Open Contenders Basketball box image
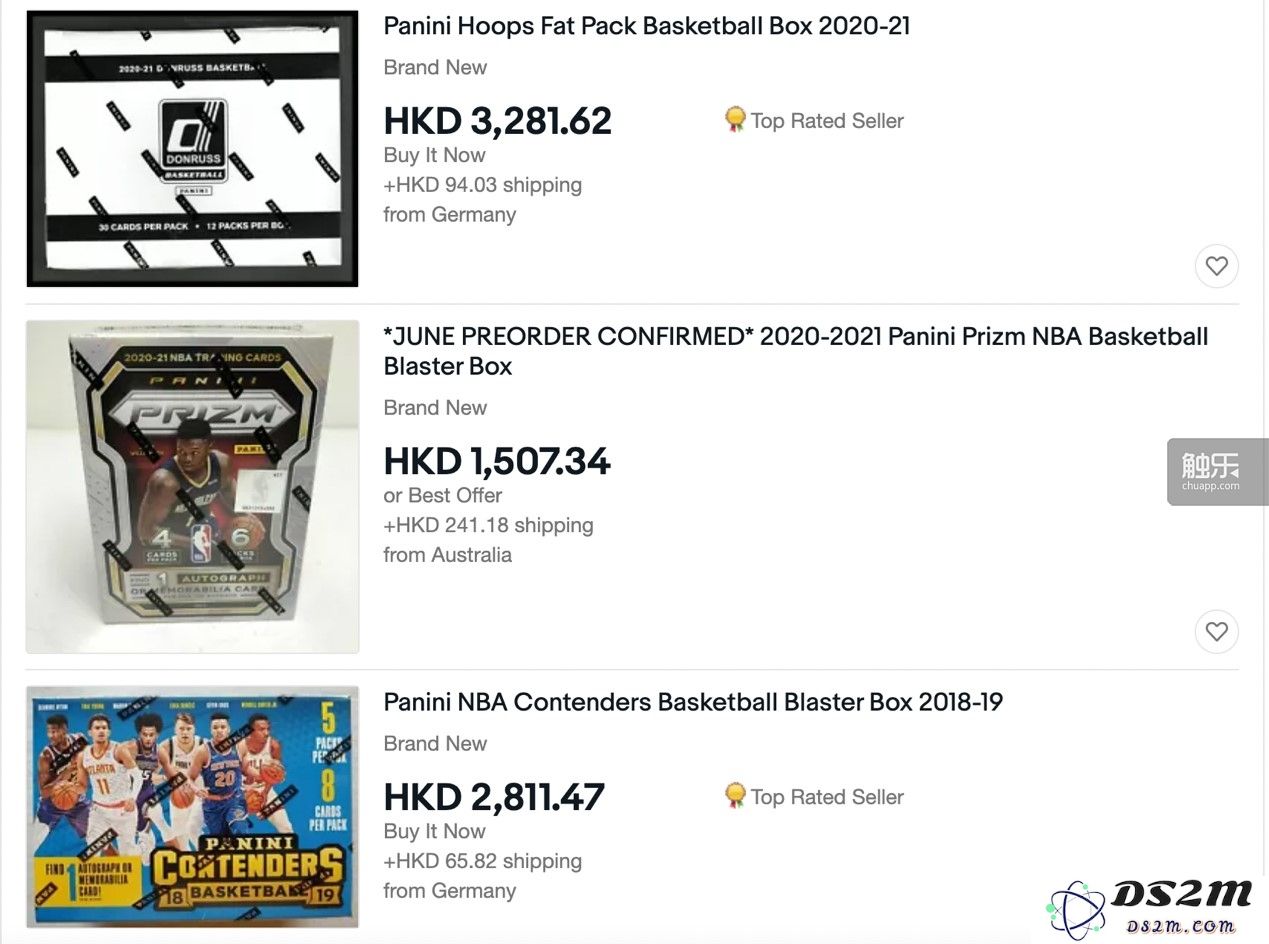Image resolution: width=1269 pixels, height=944 pixels. 192,806
